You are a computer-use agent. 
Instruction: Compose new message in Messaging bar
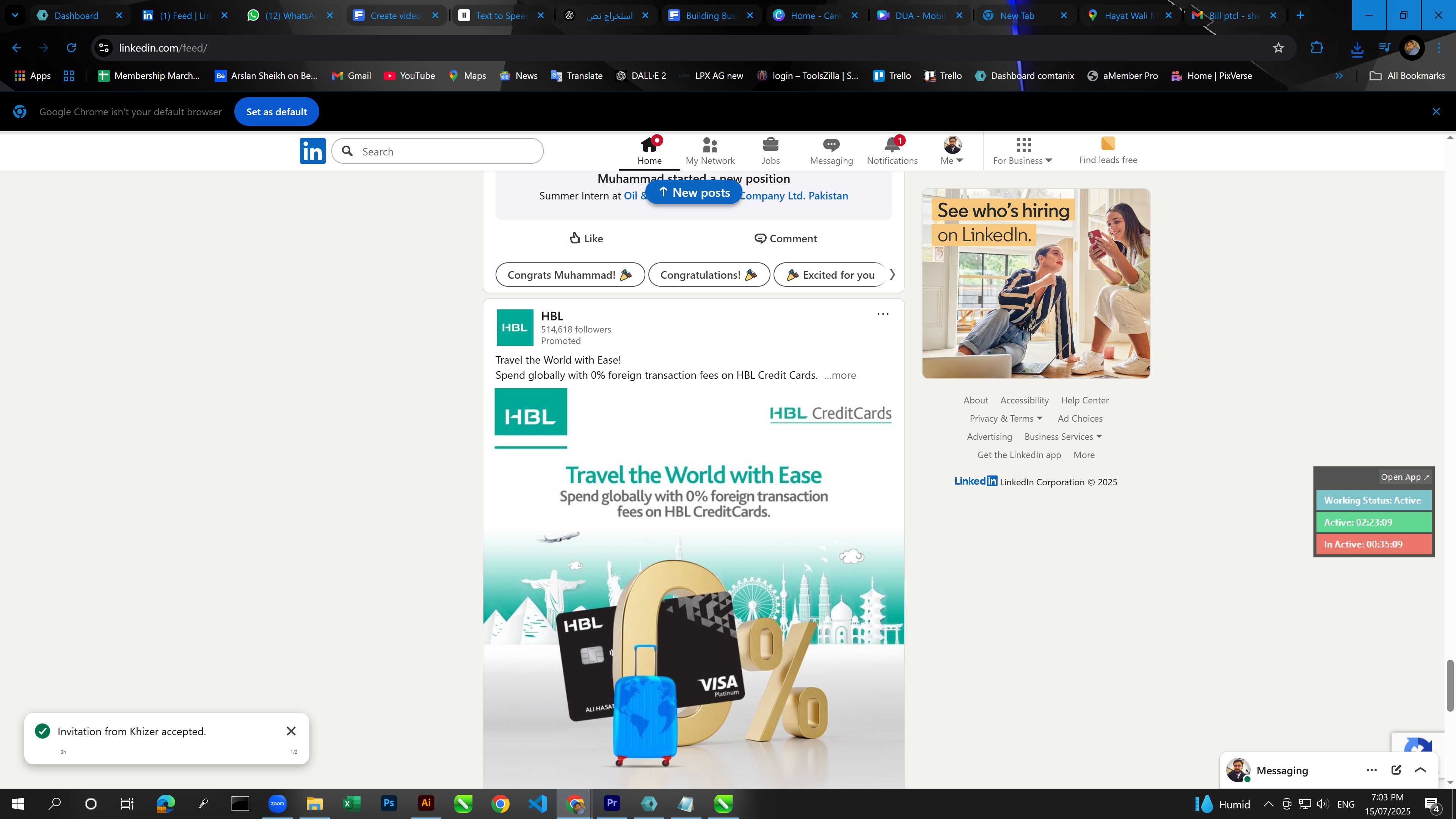(x=1395, y=770)
